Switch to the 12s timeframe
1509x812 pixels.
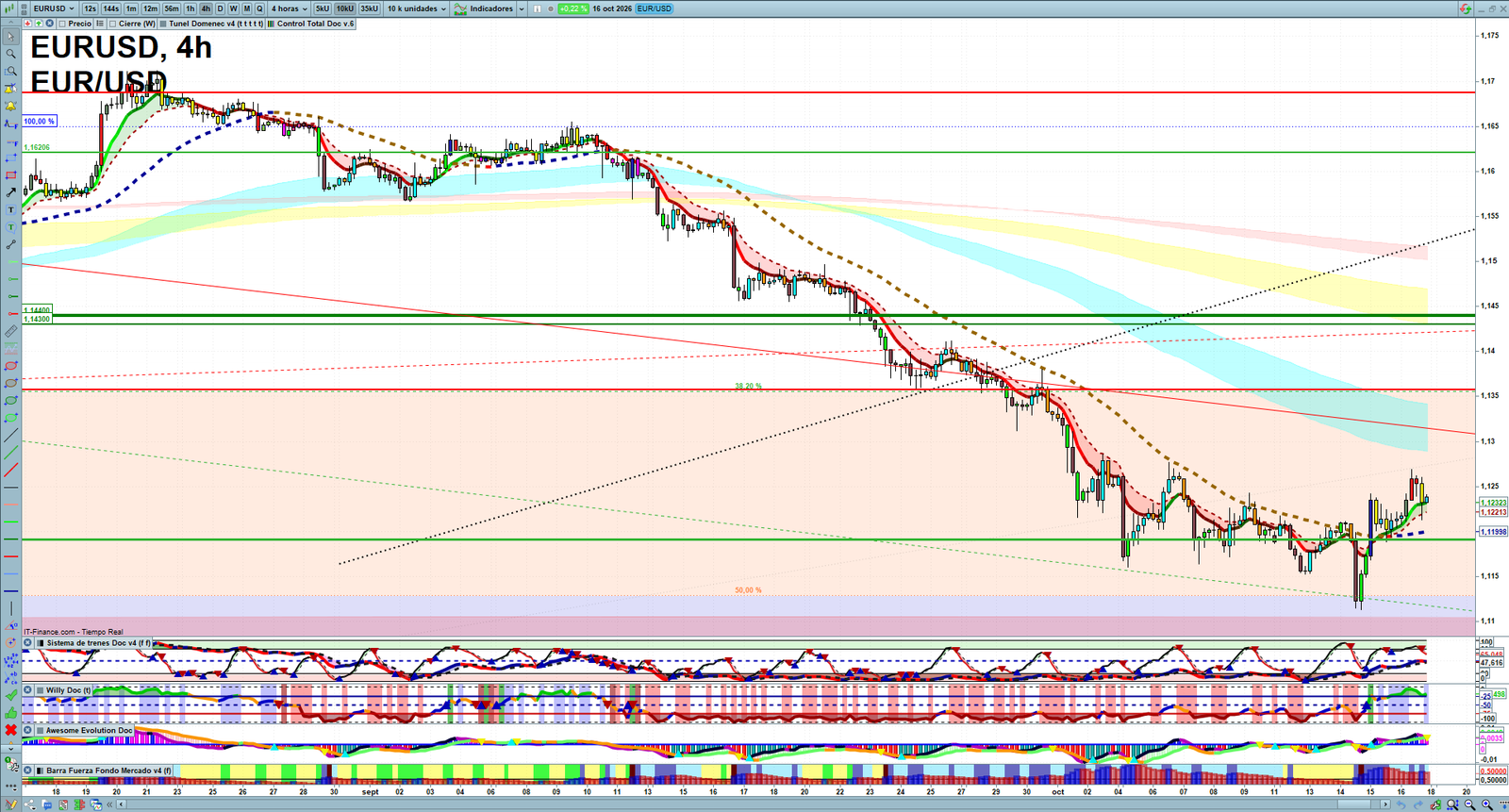click(x=90, y=8)
